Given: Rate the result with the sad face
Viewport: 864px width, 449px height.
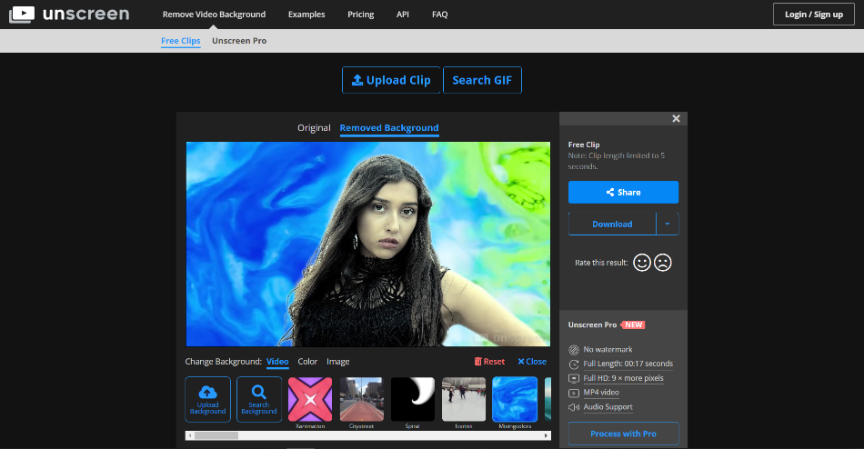Looking at the screenshot, I should [662, 262].
